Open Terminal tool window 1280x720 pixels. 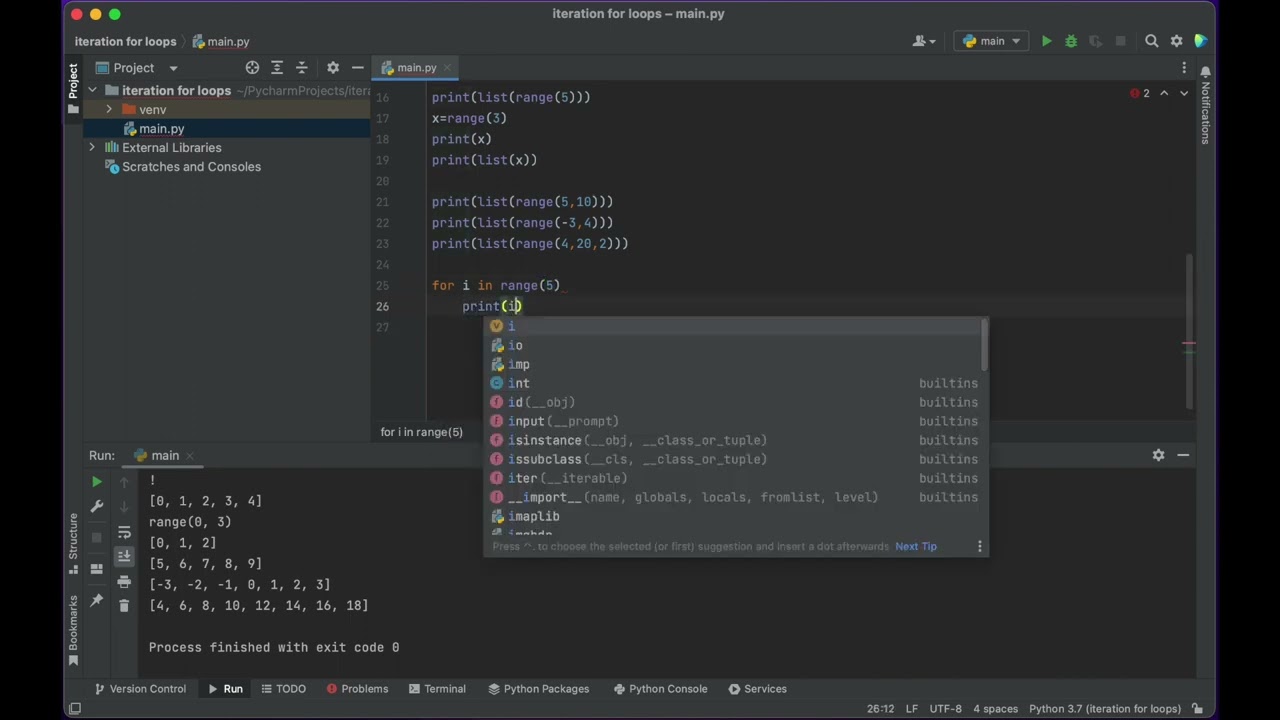[437, 689]
